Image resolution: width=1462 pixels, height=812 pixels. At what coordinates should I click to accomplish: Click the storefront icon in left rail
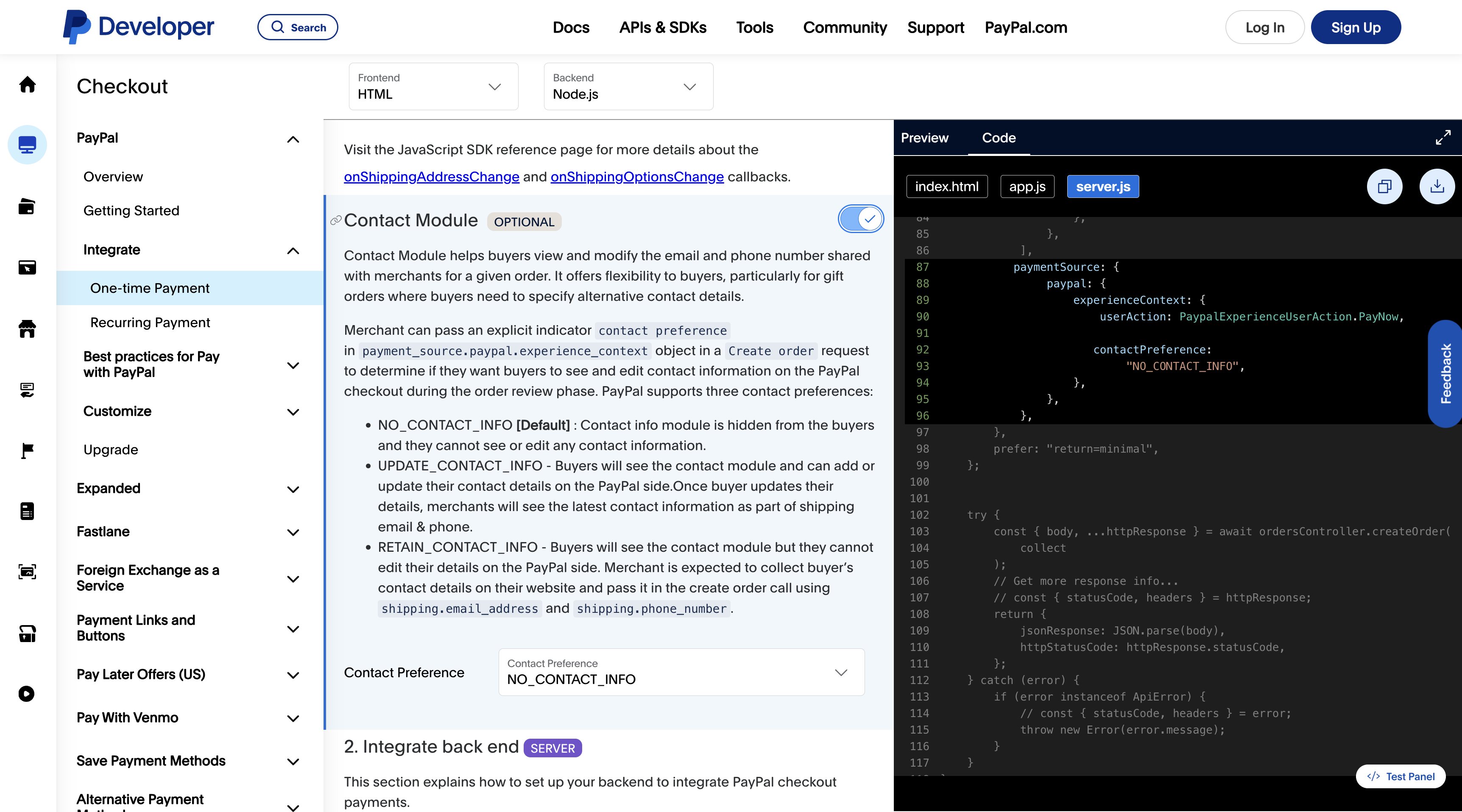coord(27,328)
